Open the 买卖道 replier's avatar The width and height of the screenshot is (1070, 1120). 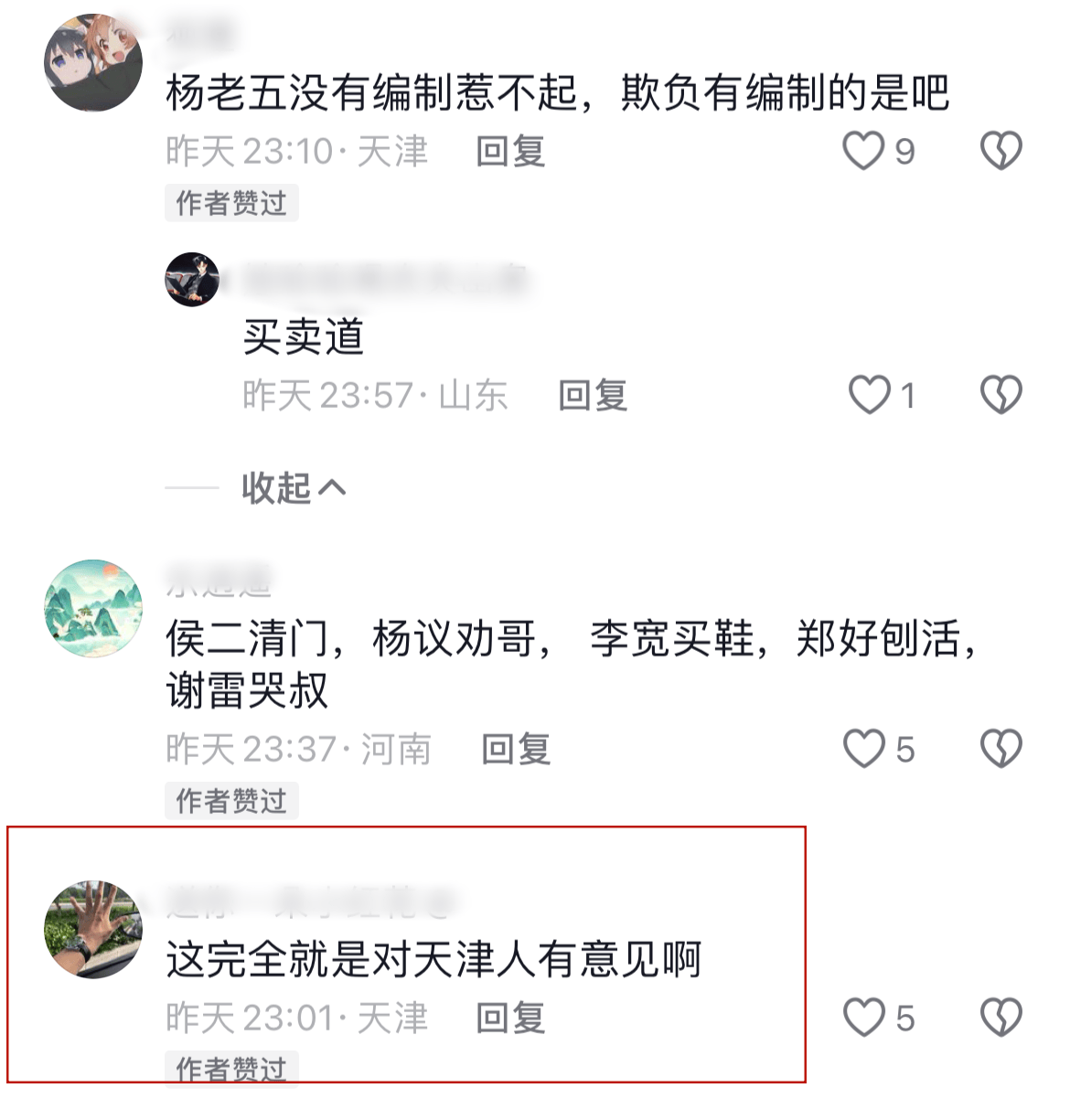pos(192,280)
